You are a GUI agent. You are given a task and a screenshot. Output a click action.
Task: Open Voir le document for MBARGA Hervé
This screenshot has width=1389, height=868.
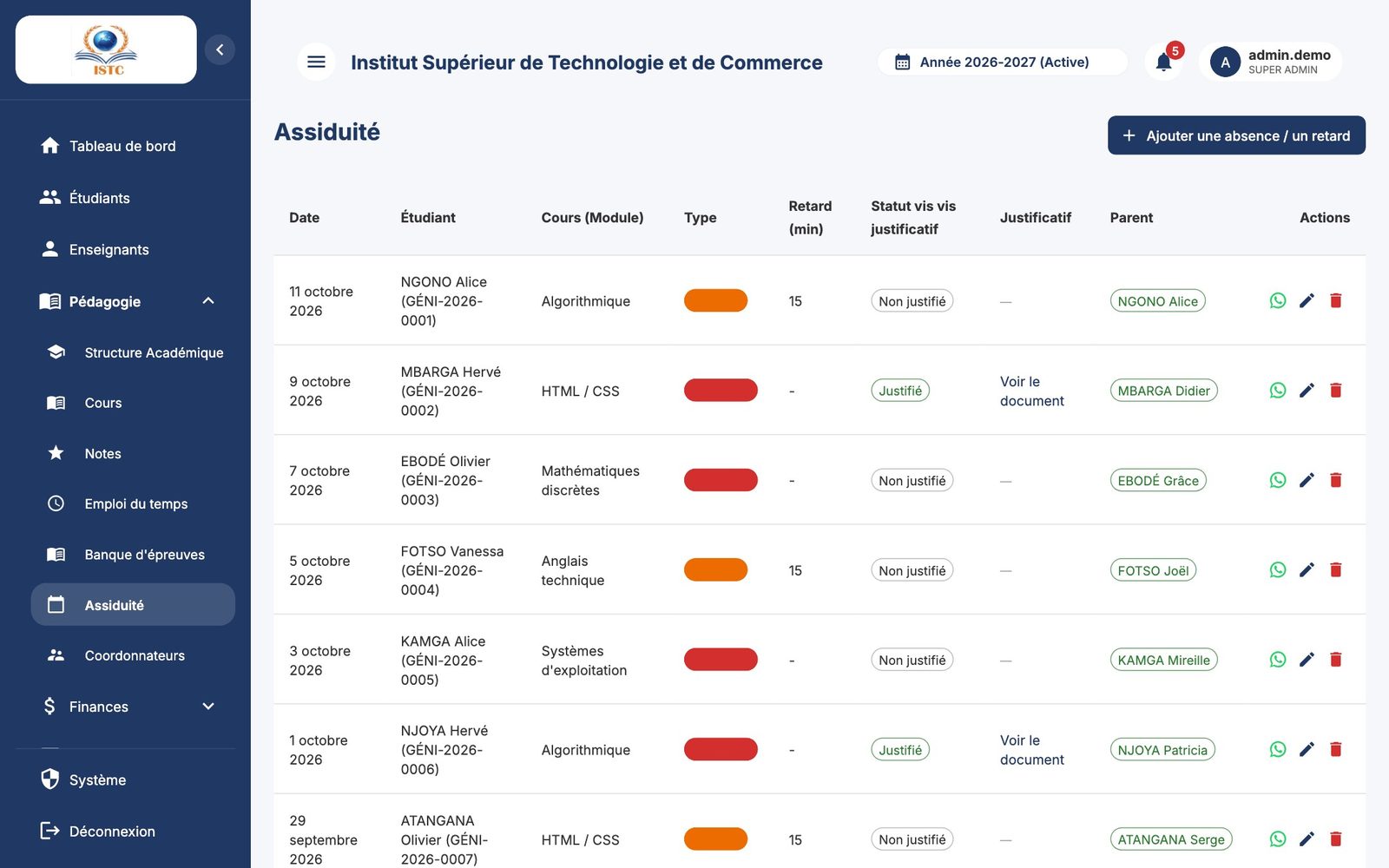1031,391
